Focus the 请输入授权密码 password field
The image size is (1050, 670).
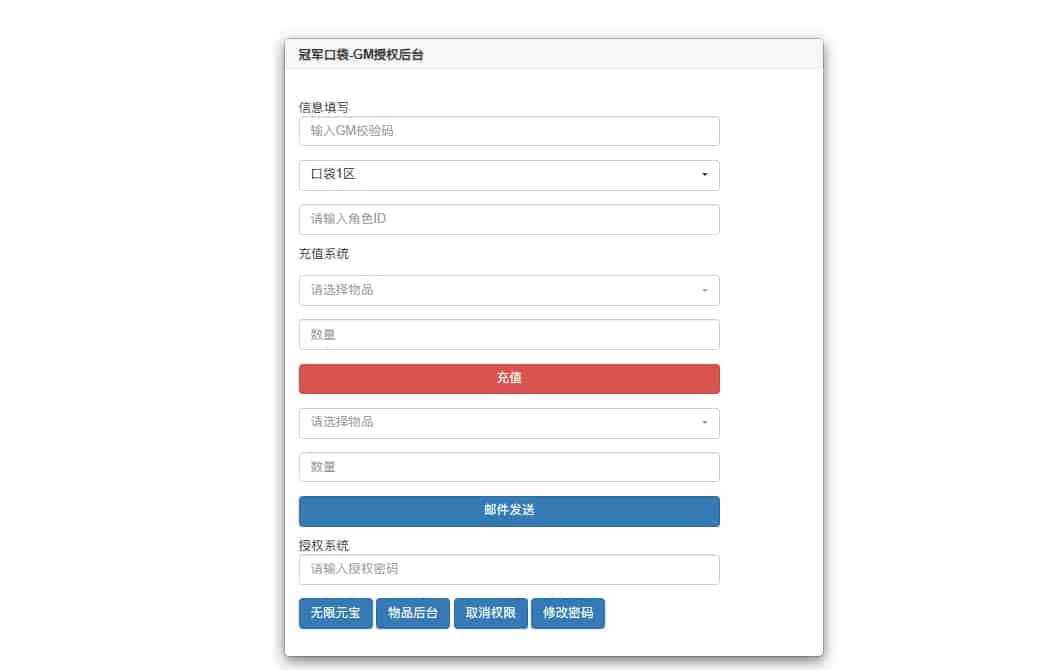tap(508, 569)
